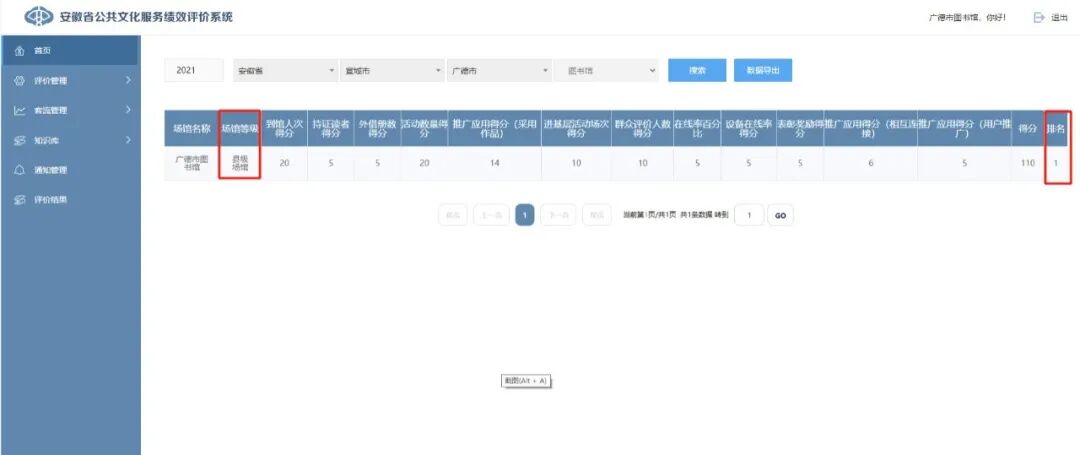Click the 排名 ranking column header

click(x=1056, y=129)
